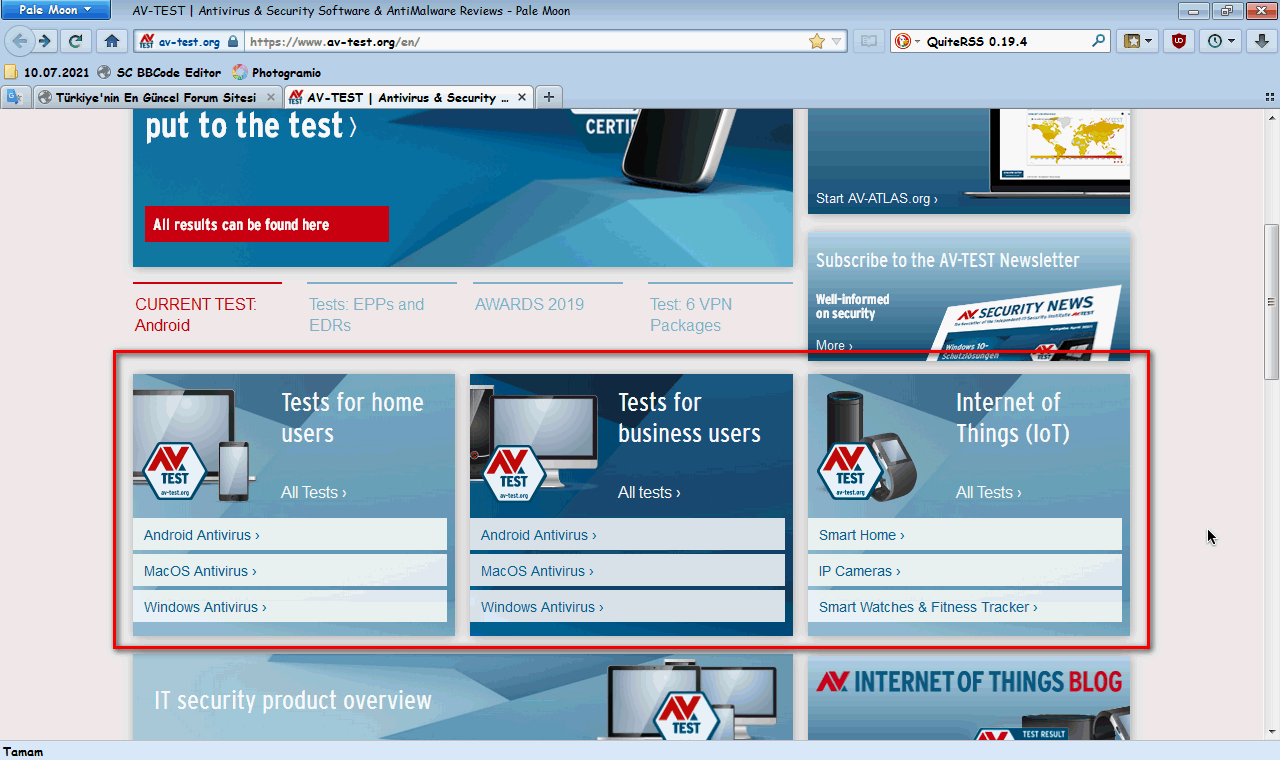Image resolution: width=1280 pixels, height=760 pixels.
Task: Go back one page
Action: point(20,41)
